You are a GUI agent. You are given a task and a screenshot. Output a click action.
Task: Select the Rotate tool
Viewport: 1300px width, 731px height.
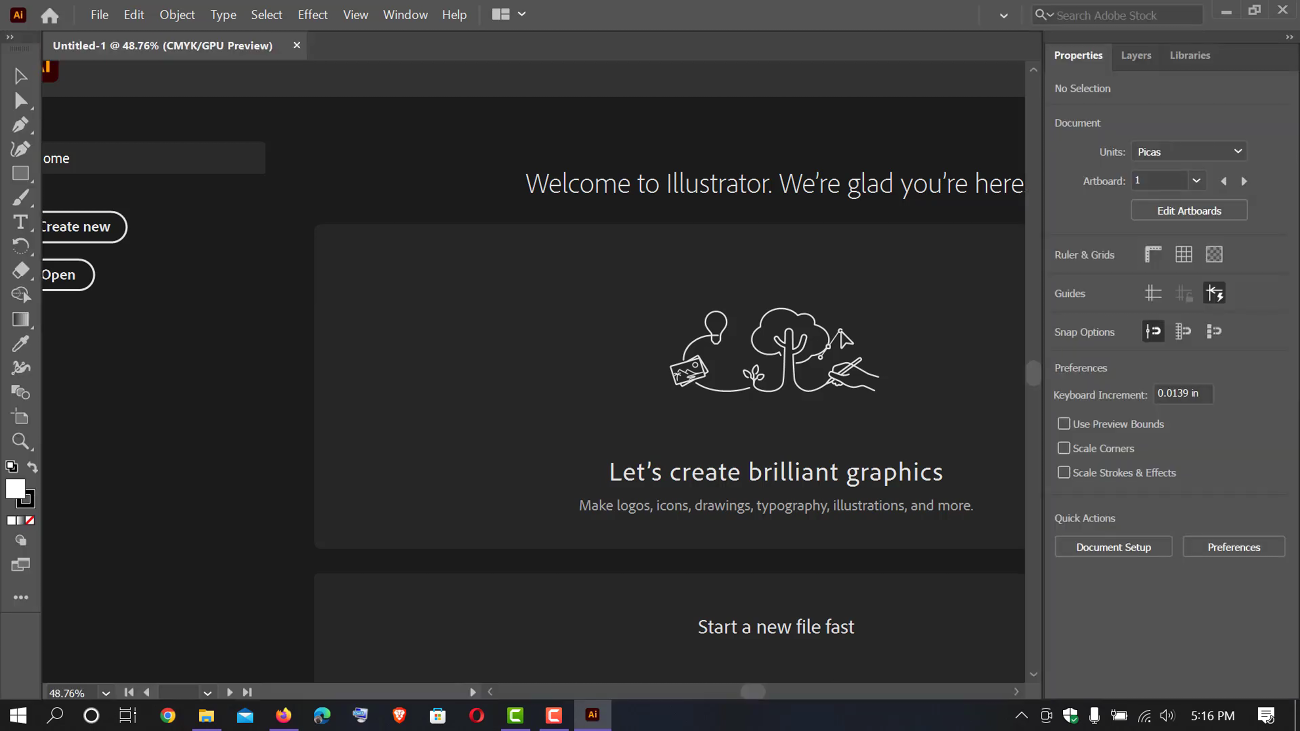coord(20,246)
